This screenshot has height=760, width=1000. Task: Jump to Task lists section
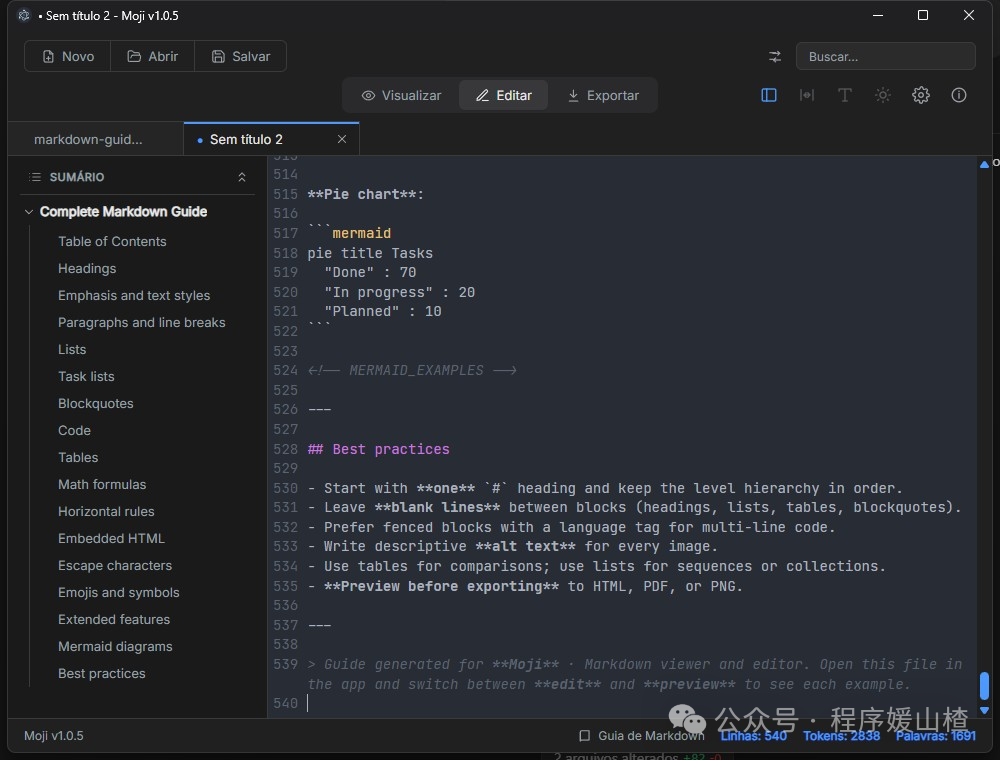86,376
